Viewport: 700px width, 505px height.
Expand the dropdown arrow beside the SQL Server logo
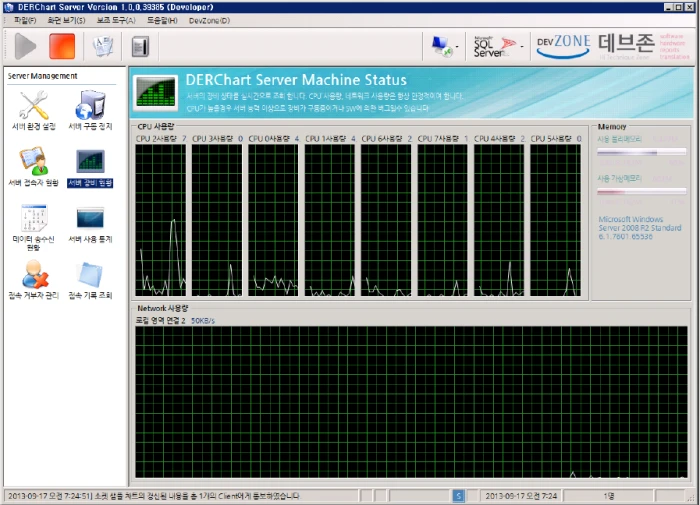pyautogui.click(x=522, y=46)
